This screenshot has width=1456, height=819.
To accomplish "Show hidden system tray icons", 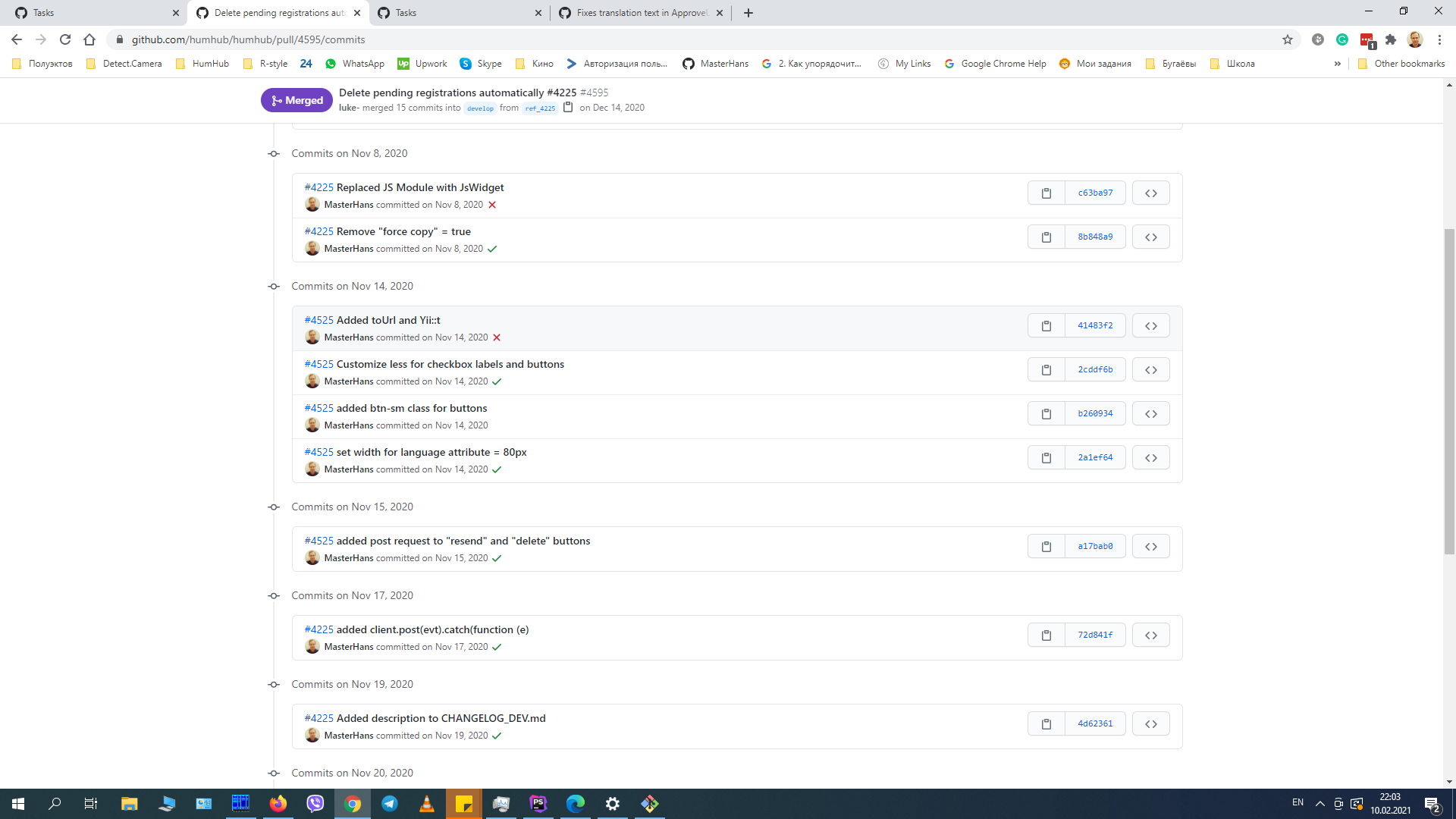I will coord(1320,804).
